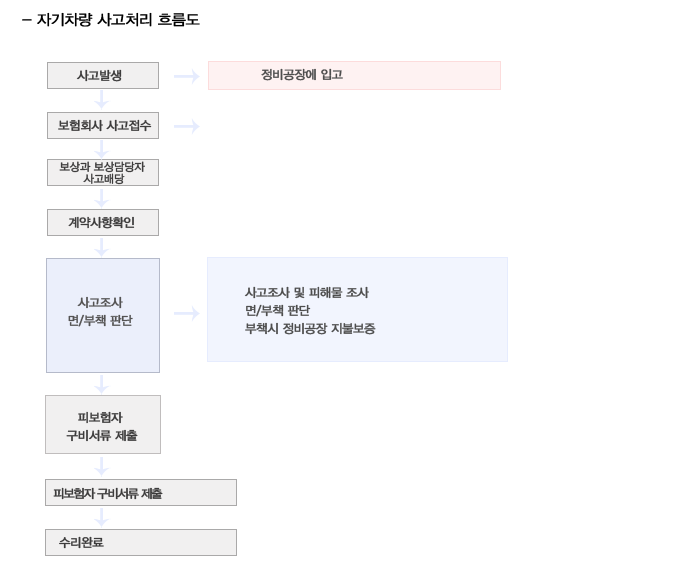Image resolution: width=675 pixels, height=569 pixels.
Task: Click the down arrow above 수리완료
Action: point(102,517)
